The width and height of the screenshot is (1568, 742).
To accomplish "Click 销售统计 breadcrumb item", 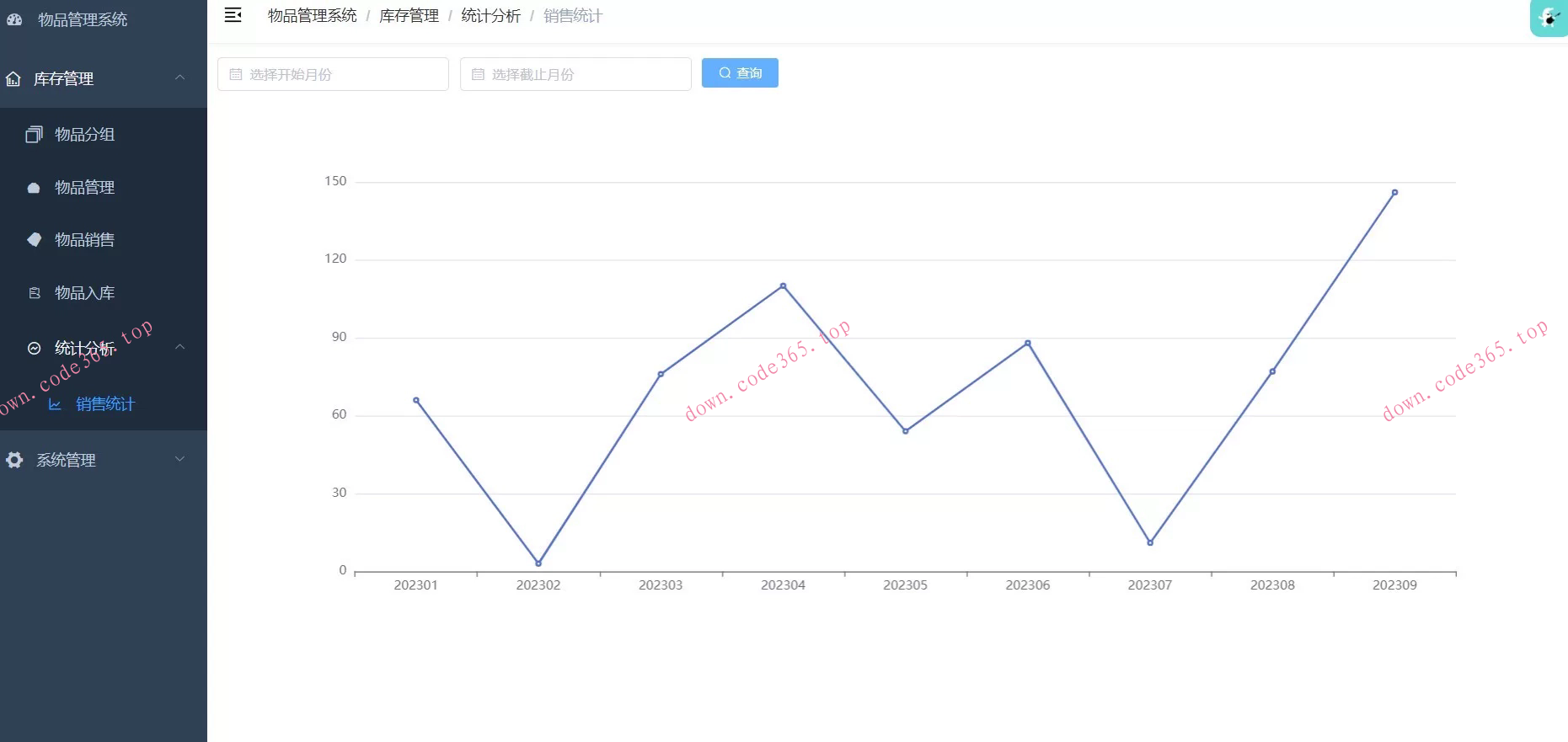I will (573, 16).
